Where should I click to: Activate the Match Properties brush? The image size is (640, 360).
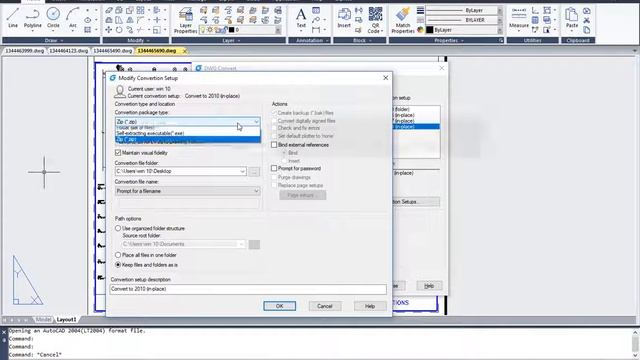click(403, 20)
